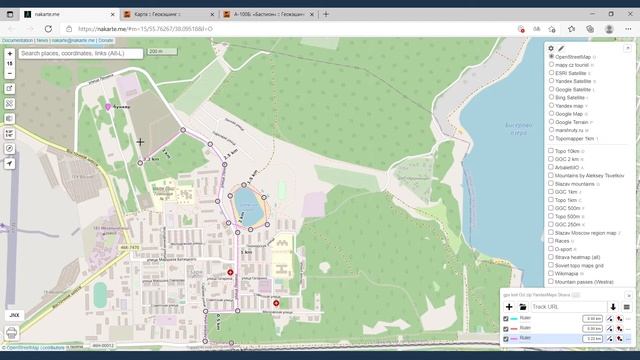Click add-point icon on selected purple Ruler track

[x=620, y=339]
